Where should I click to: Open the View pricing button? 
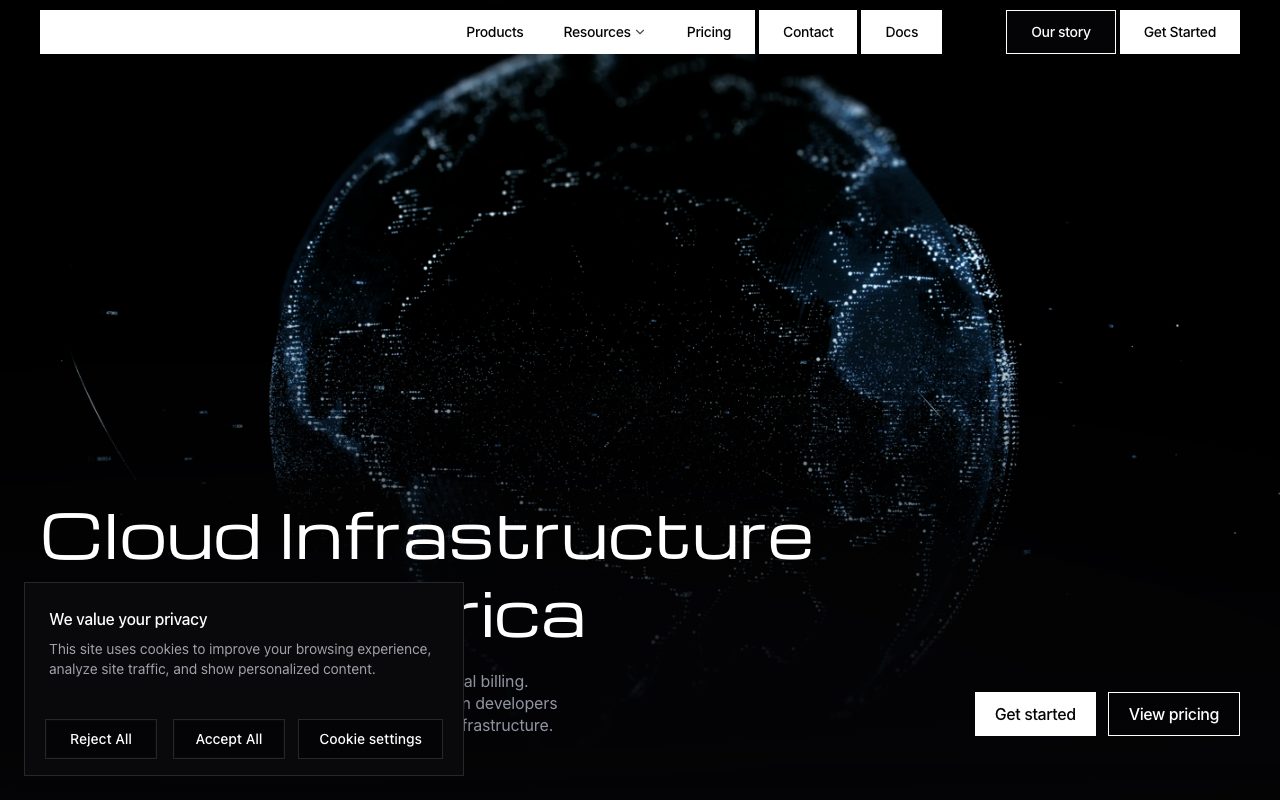(x=1174, y=714)
